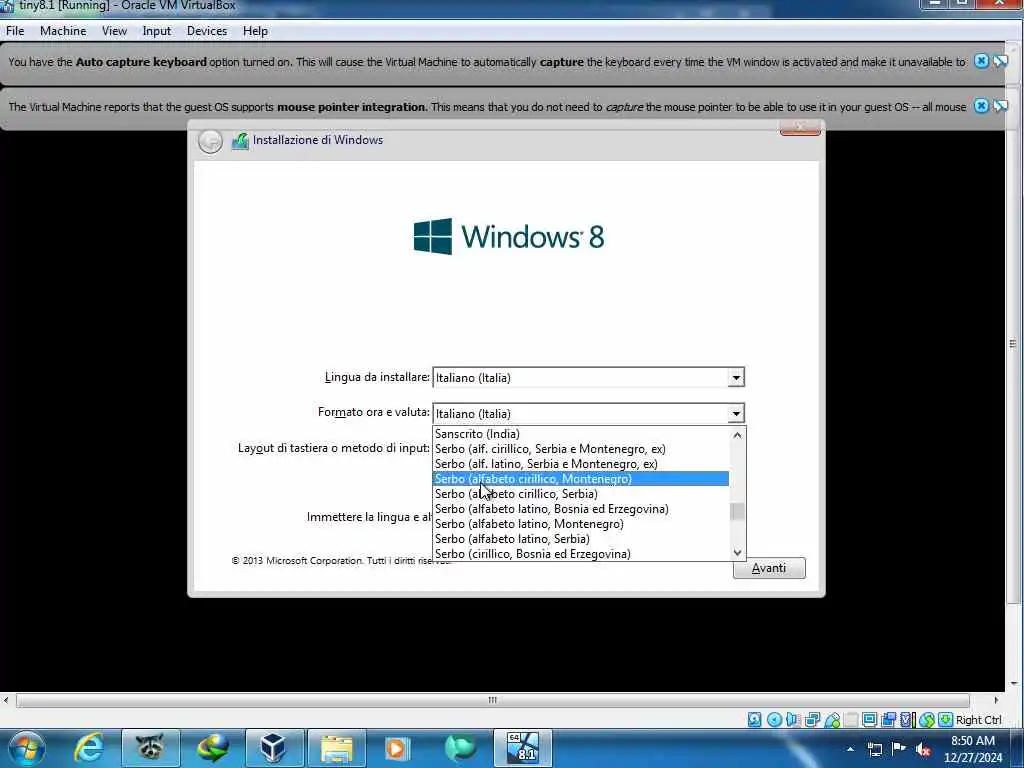Screen dimensions: 1024x768
Task: Dismiss the auto capture keyboard notification
Action: [981, 61]
